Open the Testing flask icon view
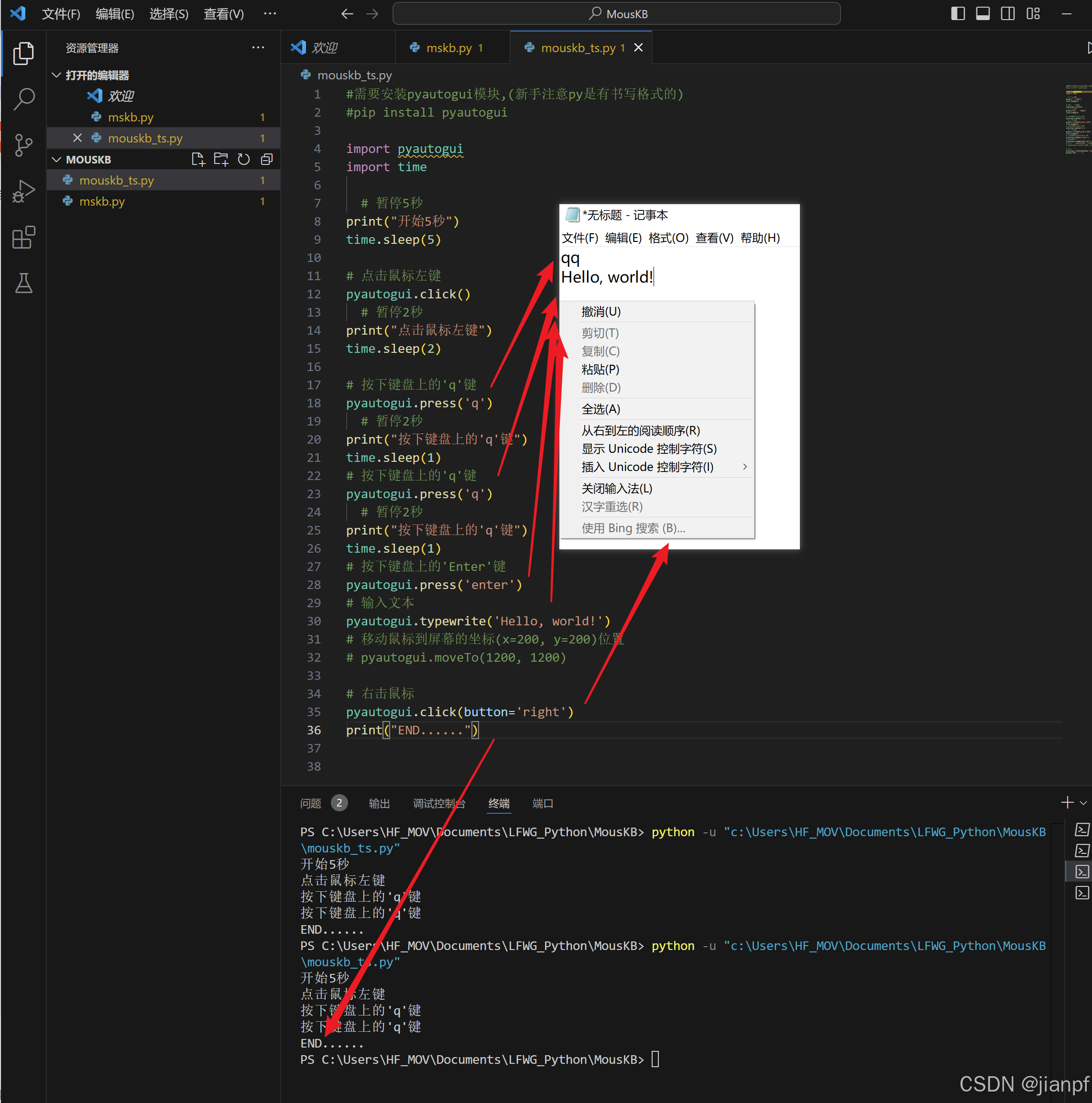 [23, 283]
